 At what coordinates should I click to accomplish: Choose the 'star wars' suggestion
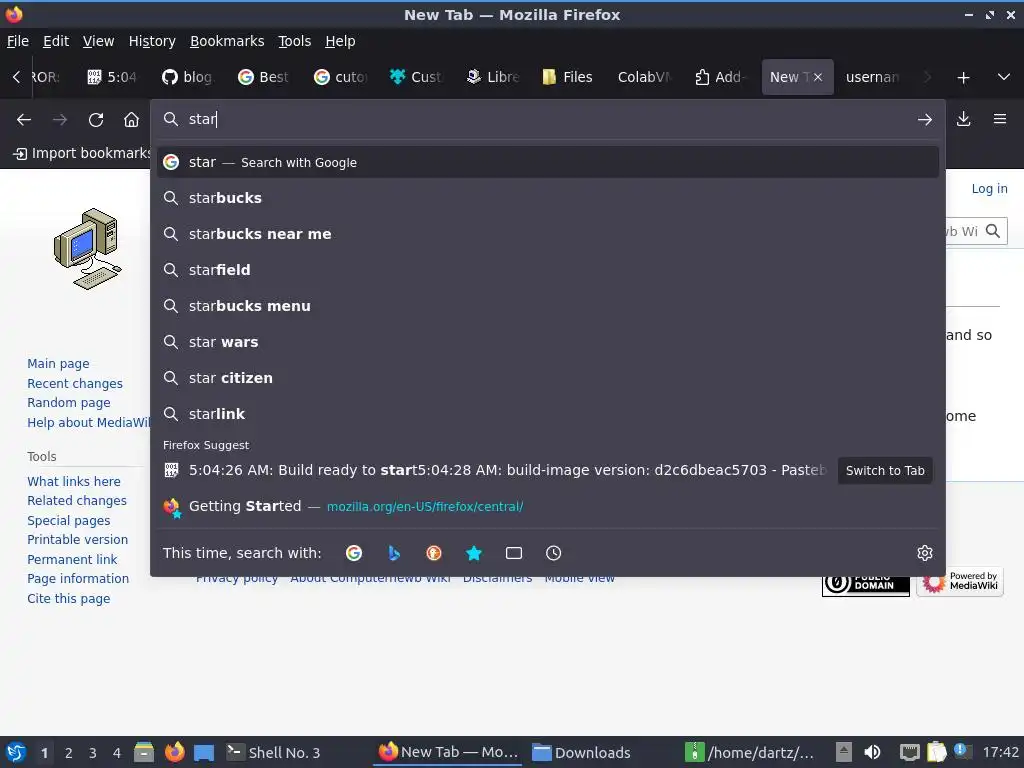[548, 342]
